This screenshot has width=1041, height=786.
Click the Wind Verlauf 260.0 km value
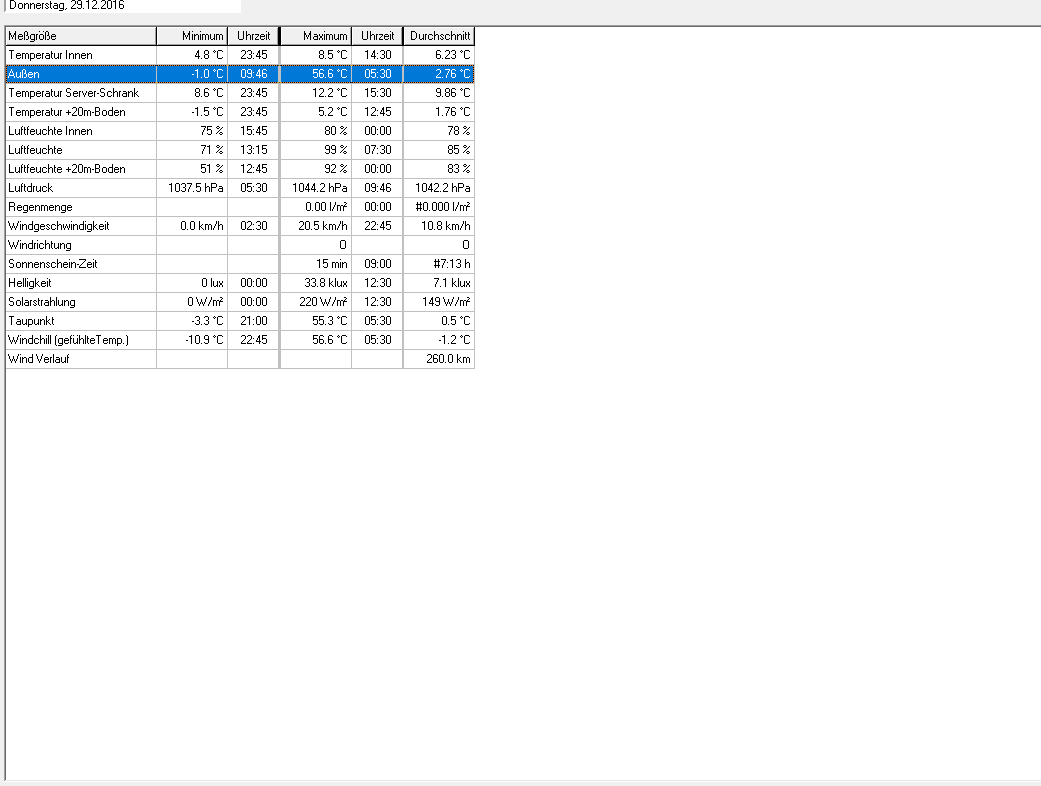point(447,359)
